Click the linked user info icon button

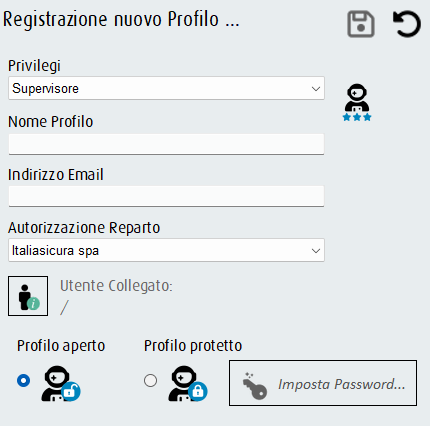click(28, 296)
